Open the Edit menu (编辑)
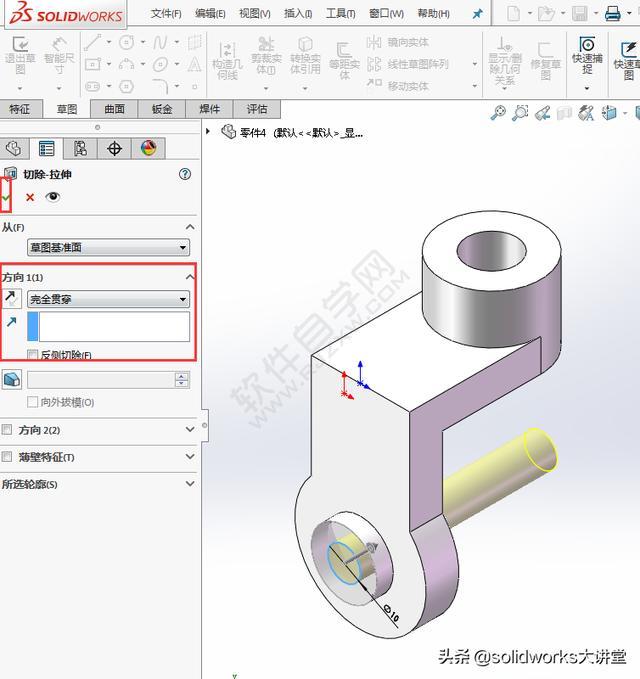 coord(210,13)
